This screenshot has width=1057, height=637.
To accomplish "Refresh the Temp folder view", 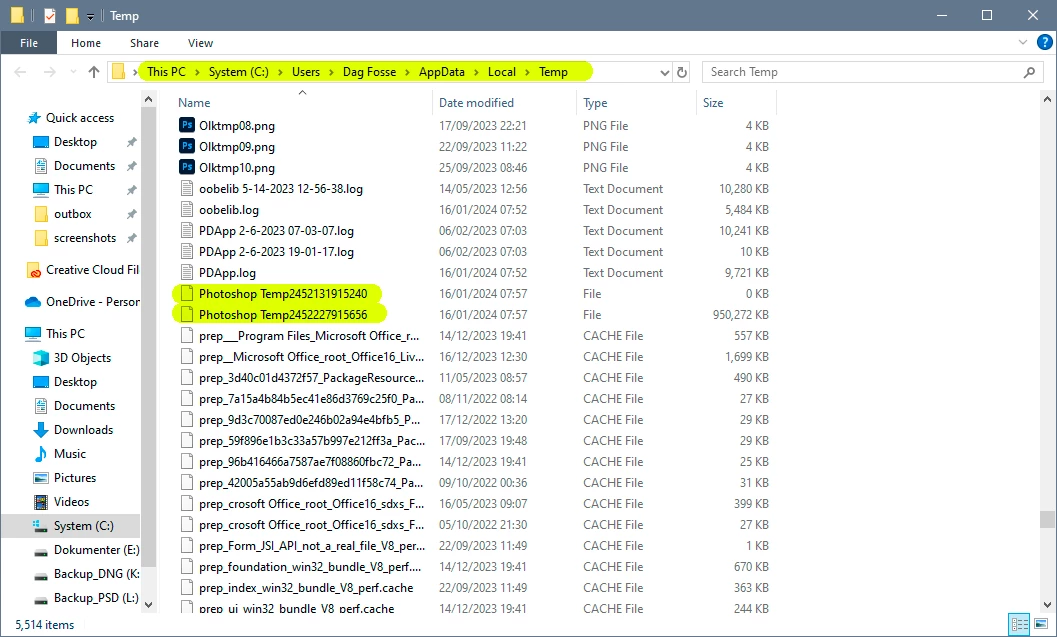I will (x=682, y=72).
